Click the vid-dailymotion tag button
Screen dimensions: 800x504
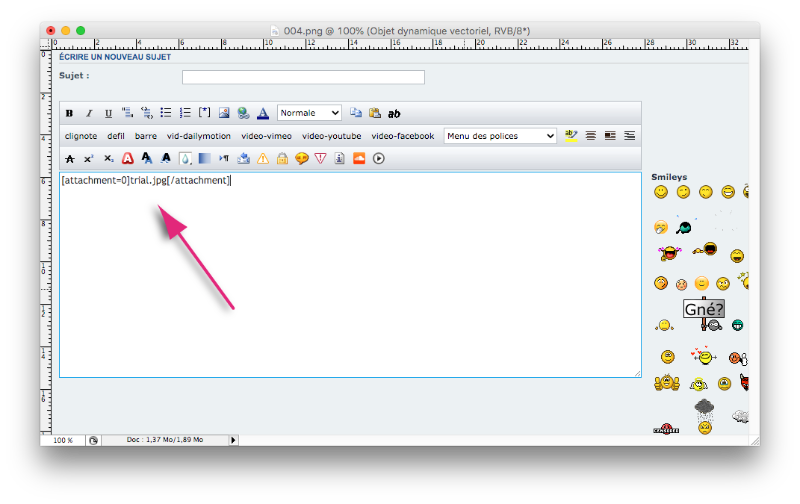[198, 136]
